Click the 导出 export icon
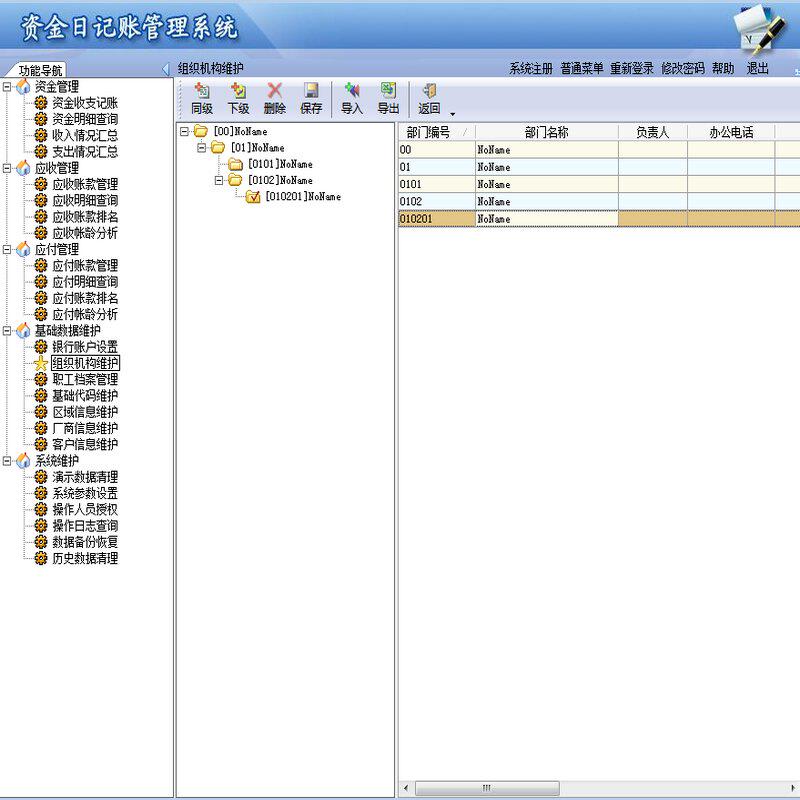The image size is (800, 800). click(x=388, y=98)
